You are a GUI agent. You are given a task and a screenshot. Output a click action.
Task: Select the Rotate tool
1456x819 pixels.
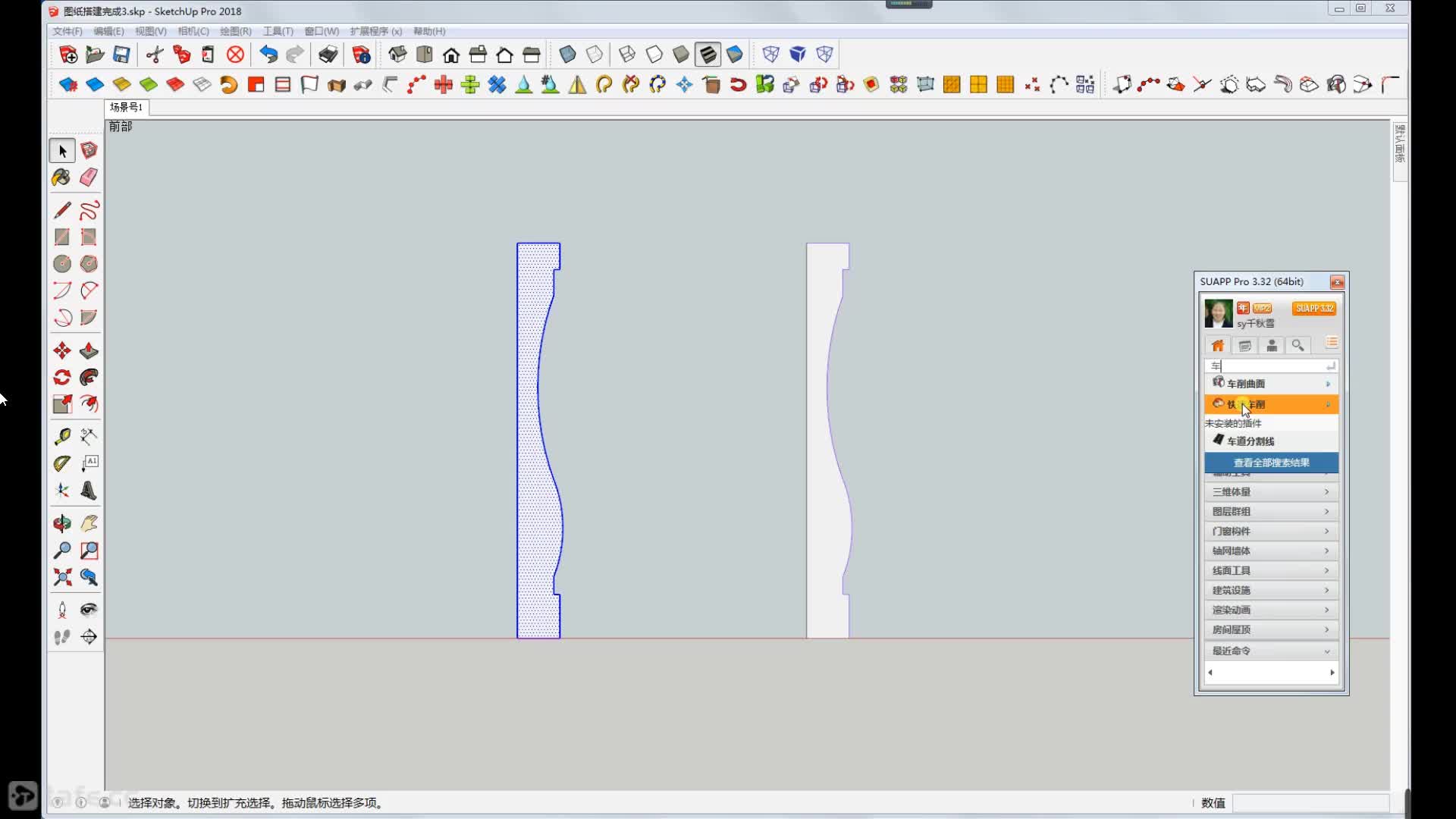click(62, 378)
